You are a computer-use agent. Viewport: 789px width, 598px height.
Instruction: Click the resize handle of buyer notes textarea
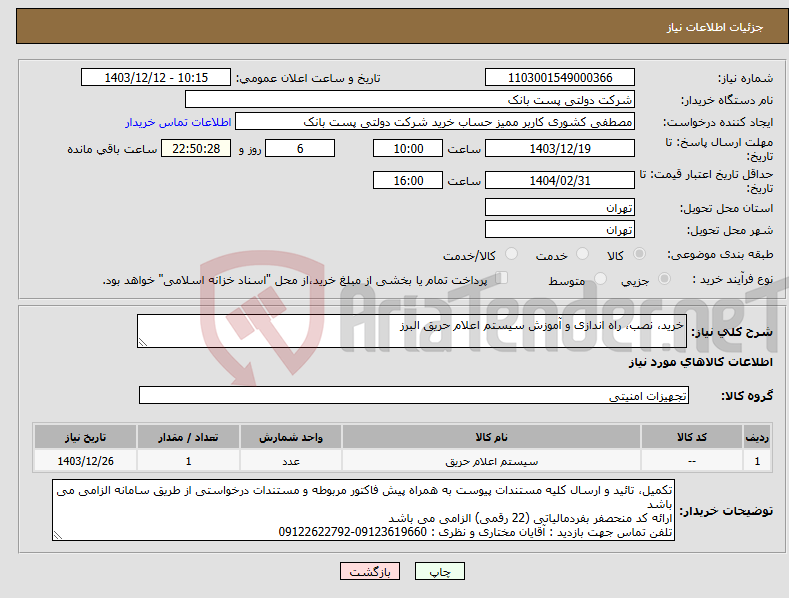(x=58, y=536)
